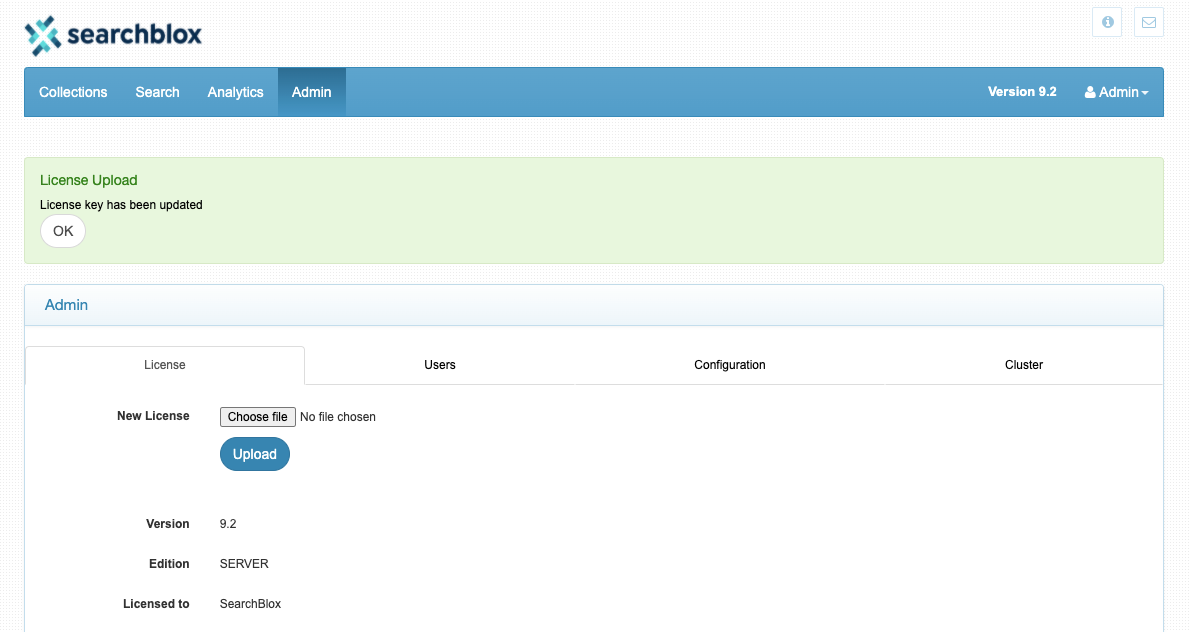This screenshot has height=632, width=1190.
Task: Open the Analytics menu item
Action: click(x=235, y=92)
